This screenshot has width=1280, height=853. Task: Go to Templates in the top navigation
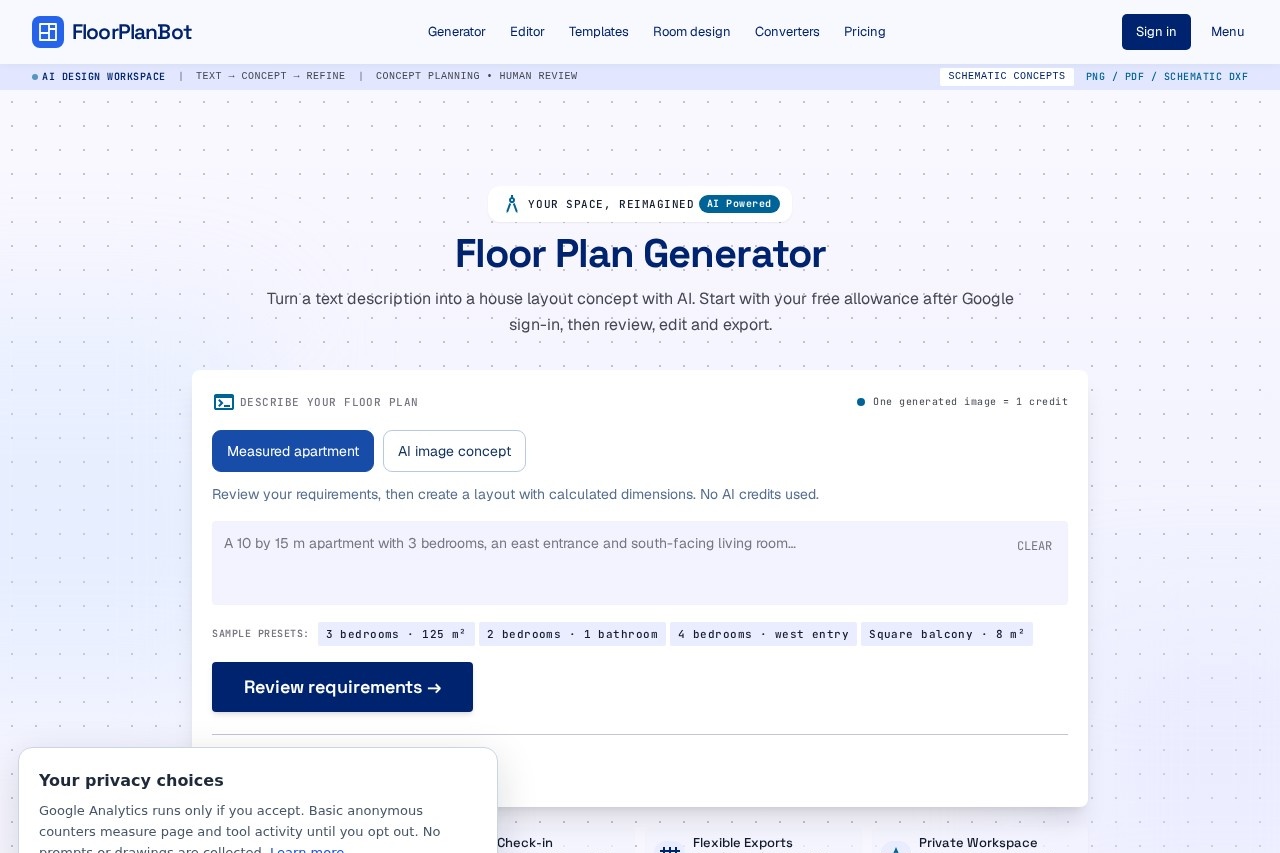coord(599,32)
